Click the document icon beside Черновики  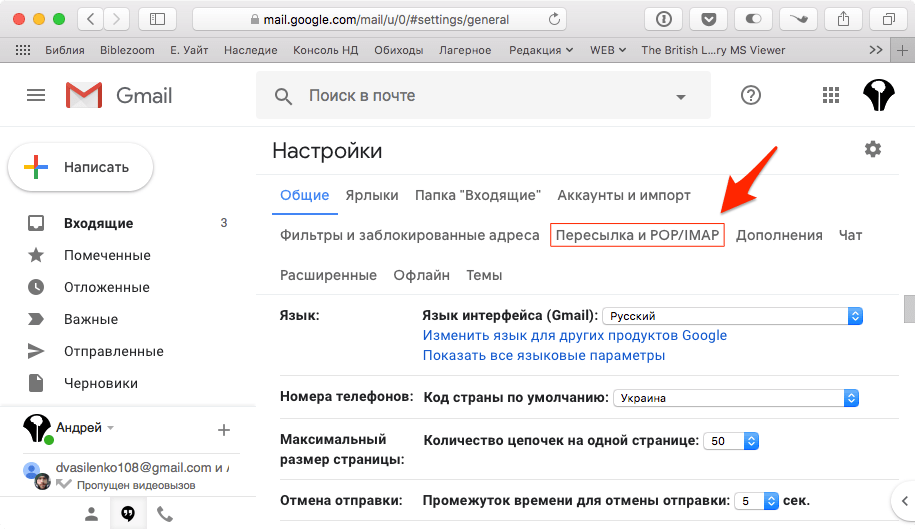pos(36,383)
